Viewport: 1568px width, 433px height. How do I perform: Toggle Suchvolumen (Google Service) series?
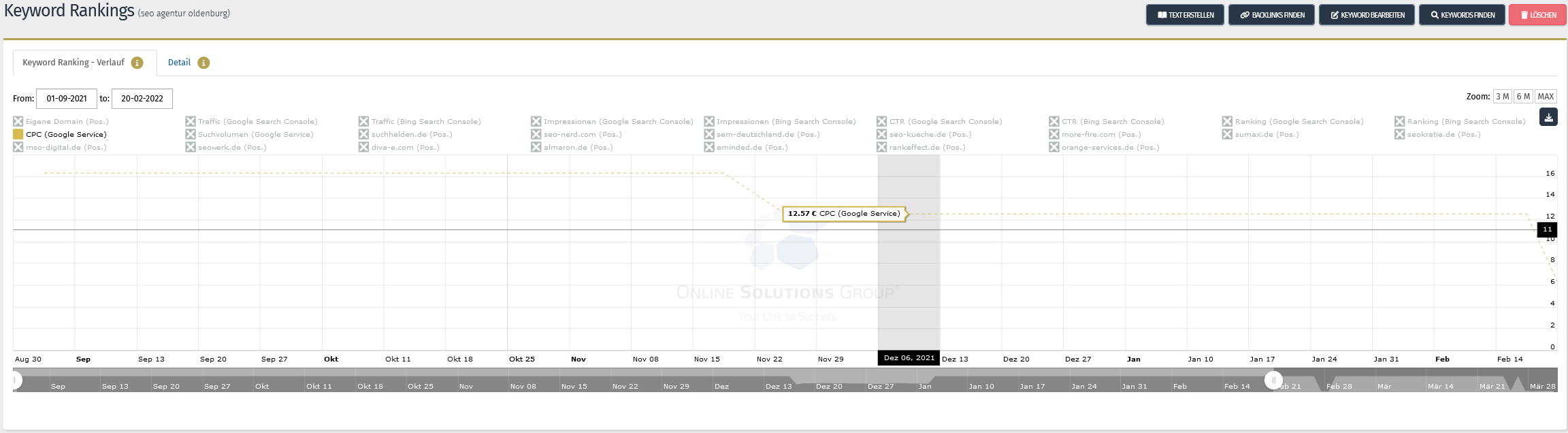249,135
